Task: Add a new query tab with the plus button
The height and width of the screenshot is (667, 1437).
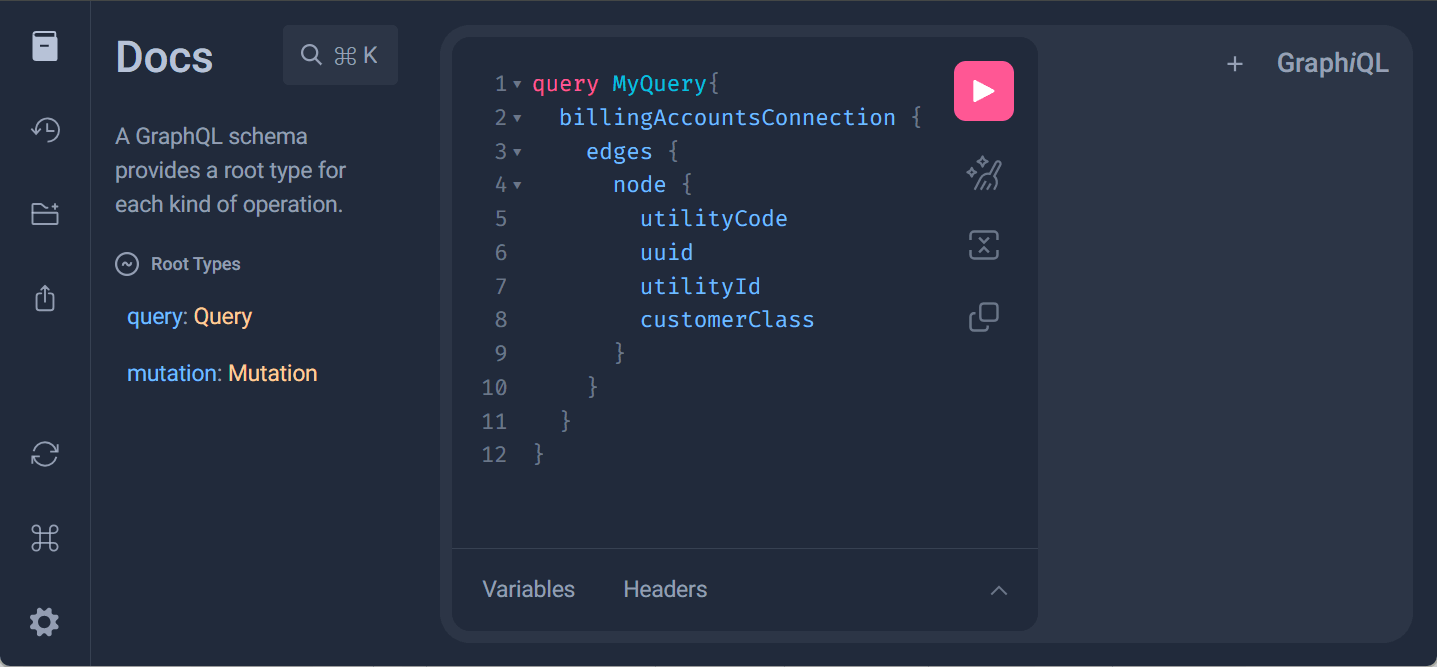Action: [x=1234, y=63]
